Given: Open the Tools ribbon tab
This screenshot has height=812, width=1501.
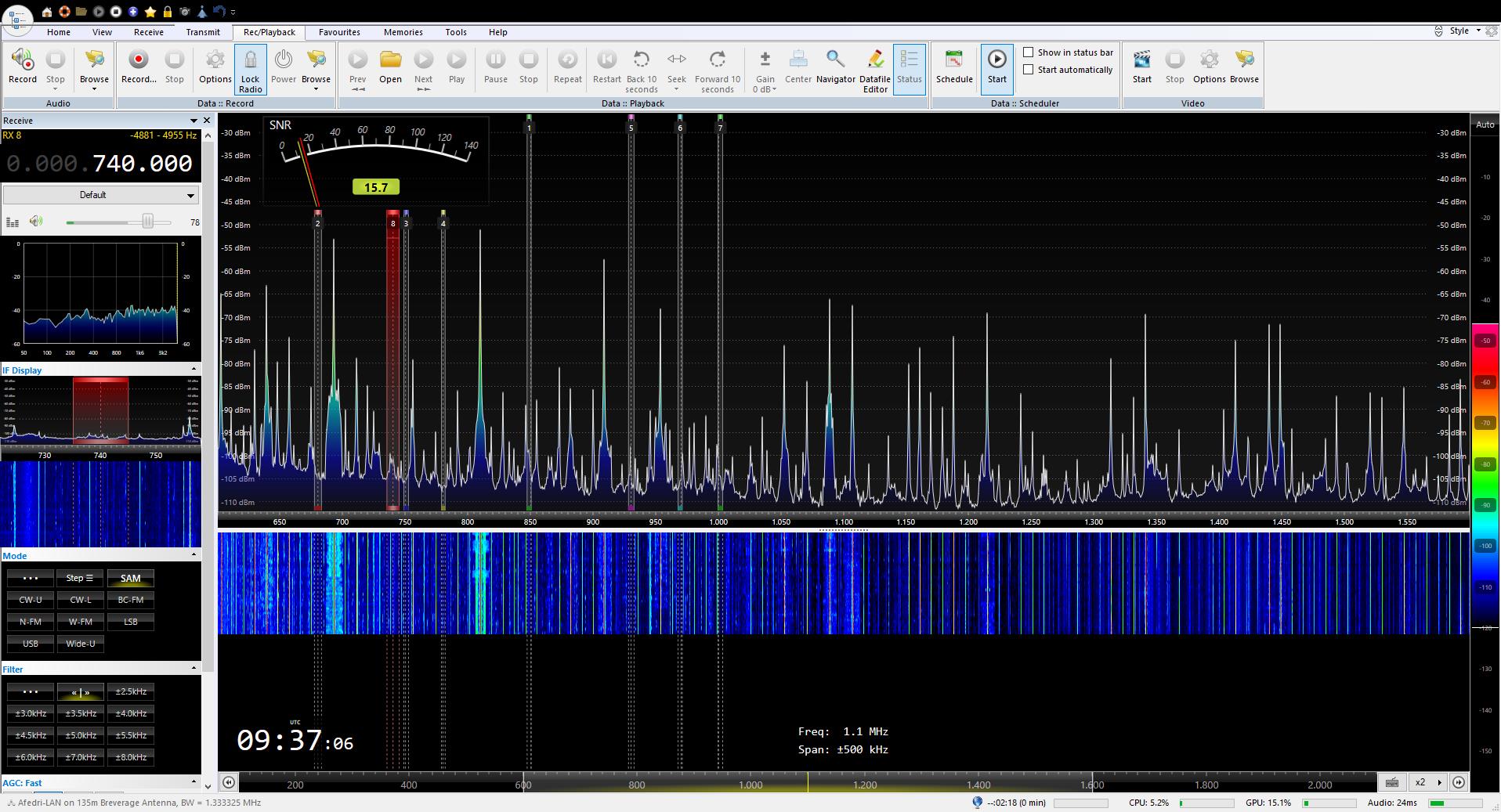Looking at the screenshot, I should coord(455,32).
